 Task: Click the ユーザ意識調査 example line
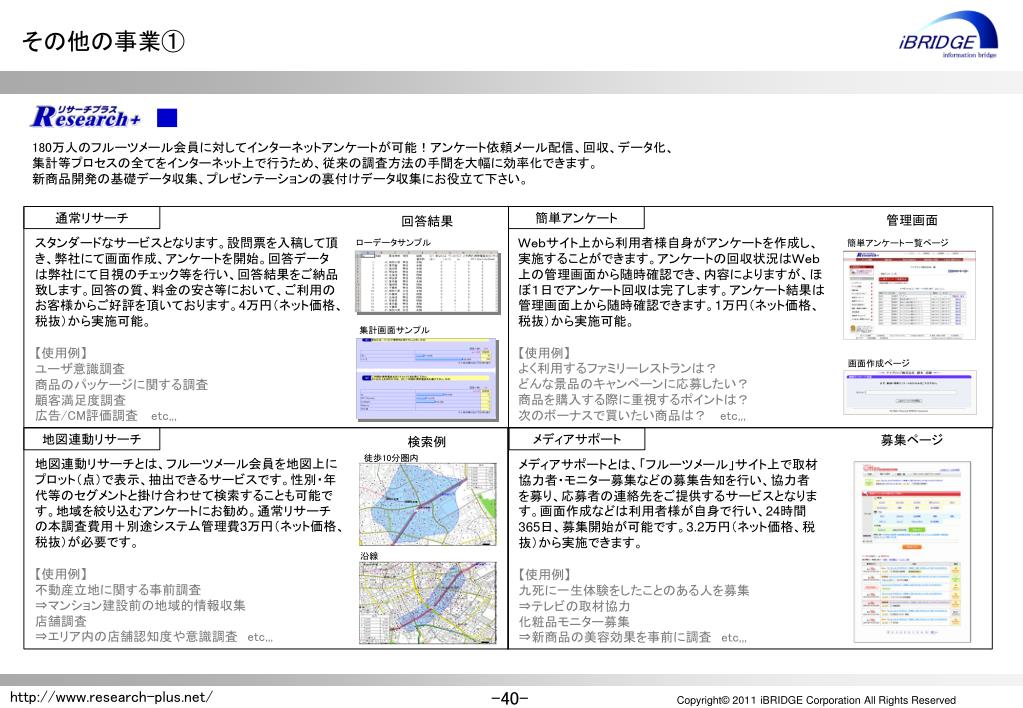80,368
